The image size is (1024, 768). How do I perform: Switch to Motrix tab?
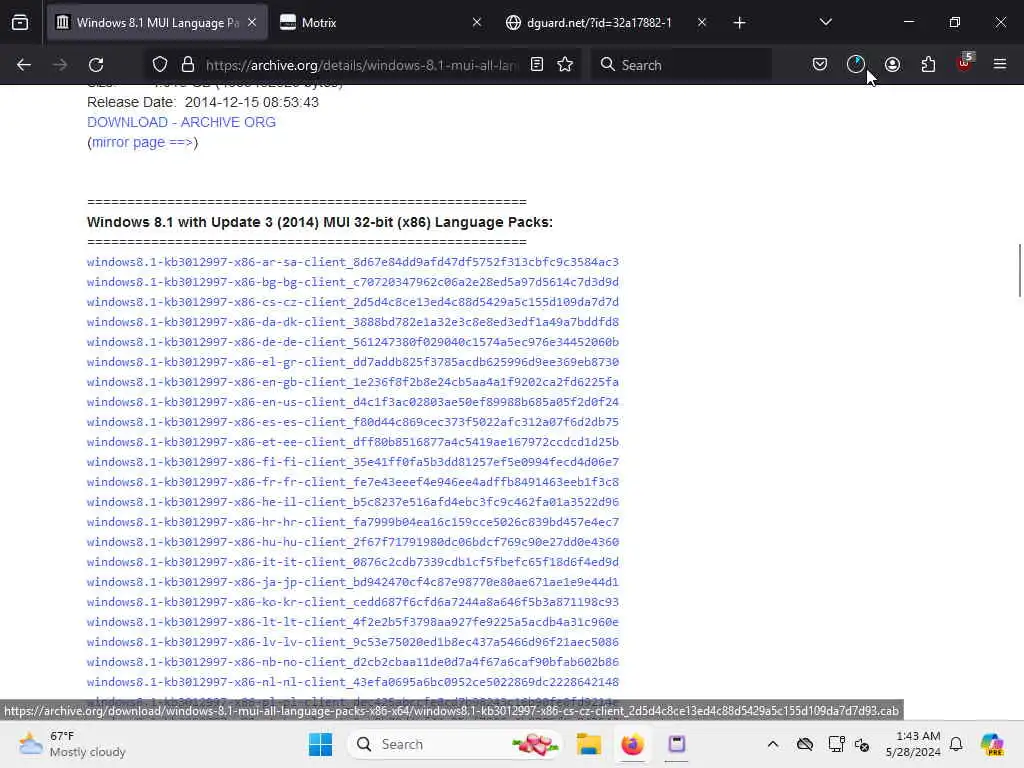click(381, 23)
